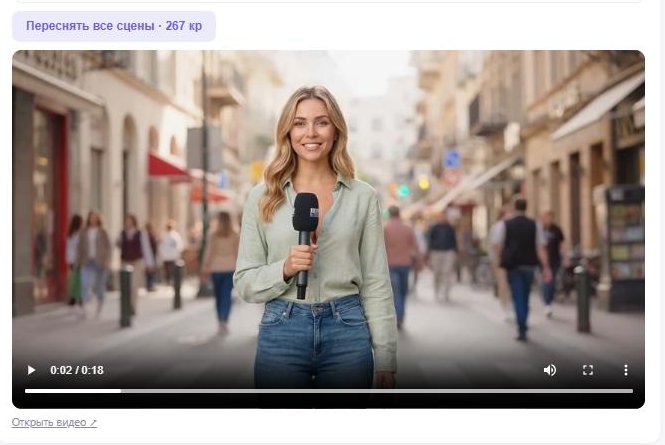The image size is (665, 445).
Task: Open fullscreen mode for the video
Action: (588, 370)
